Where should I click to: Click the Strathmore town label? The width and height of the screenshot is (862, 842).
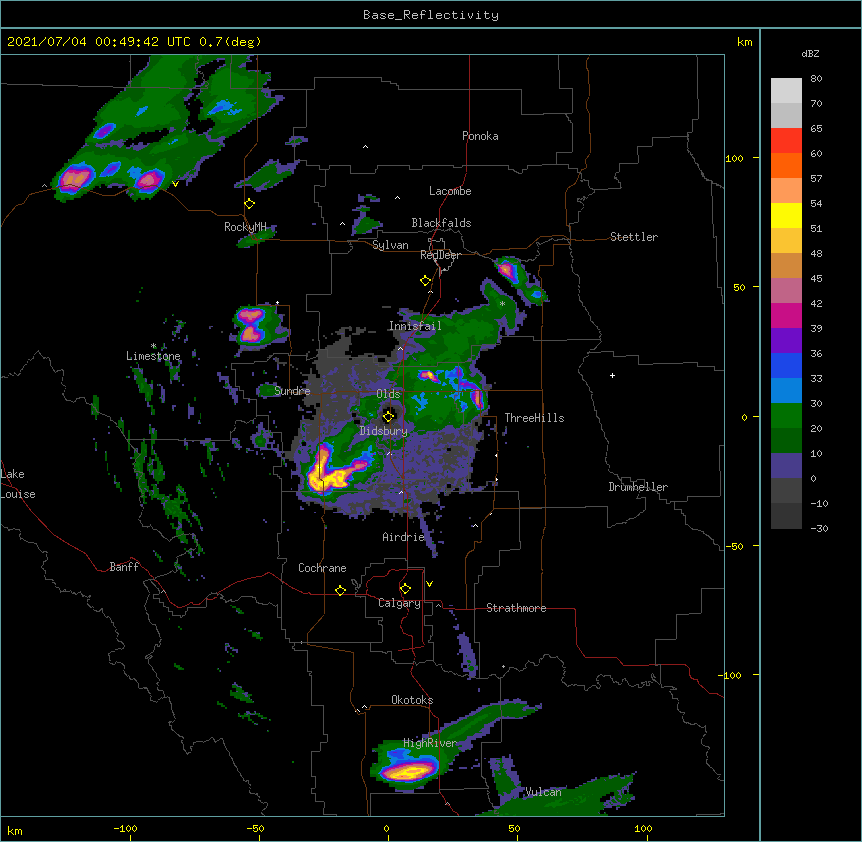516,608
